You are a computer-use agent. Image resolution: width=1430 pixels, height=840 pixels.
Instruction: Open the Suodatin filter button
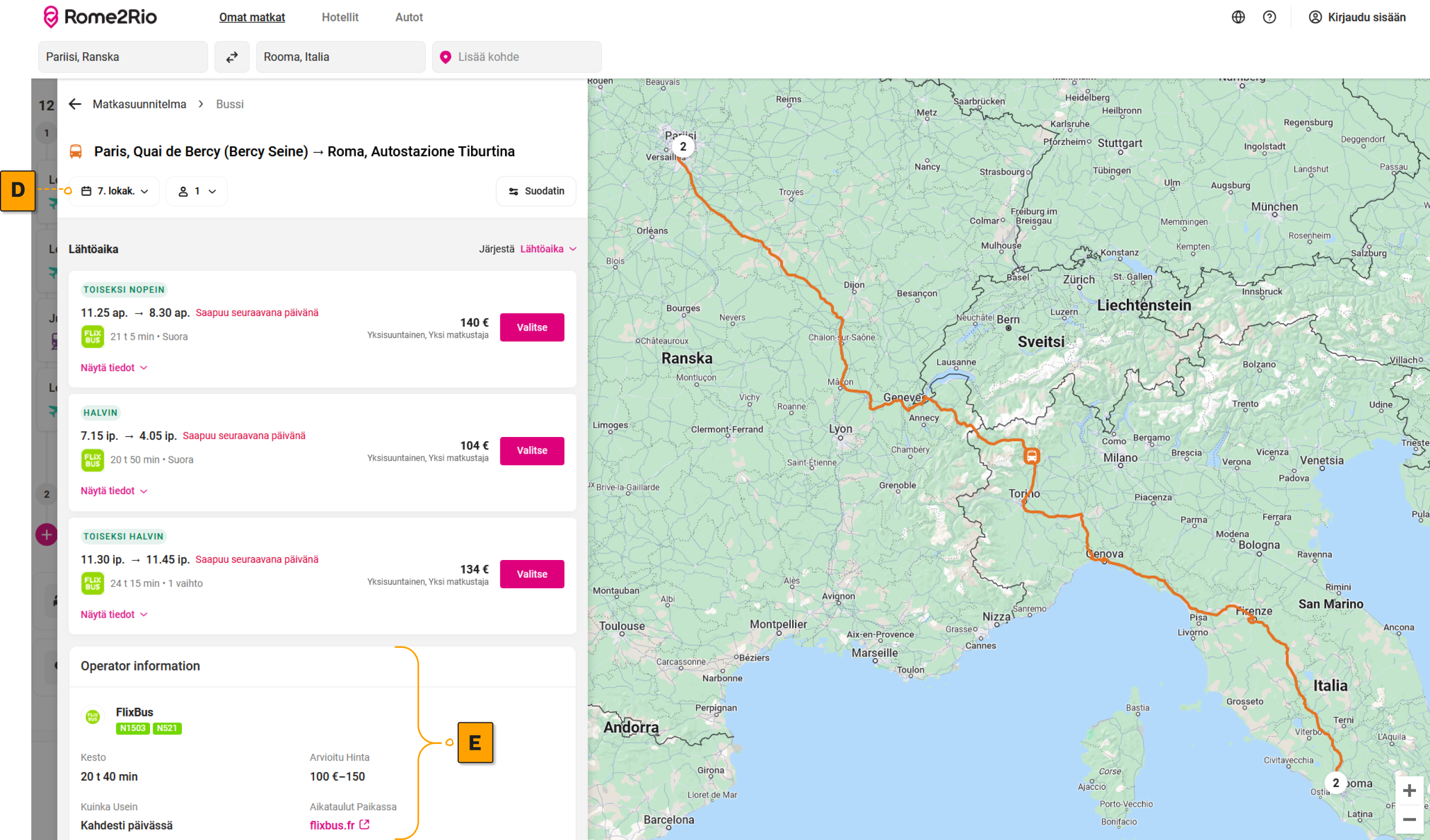tap(536, 191)
